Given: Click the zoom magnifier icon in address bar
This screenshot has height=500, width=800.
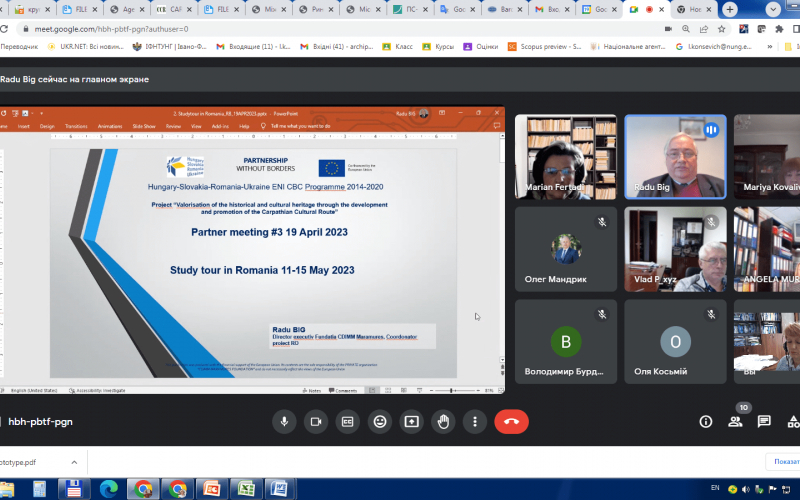Looking at the screenshot, I should [686, 29].
